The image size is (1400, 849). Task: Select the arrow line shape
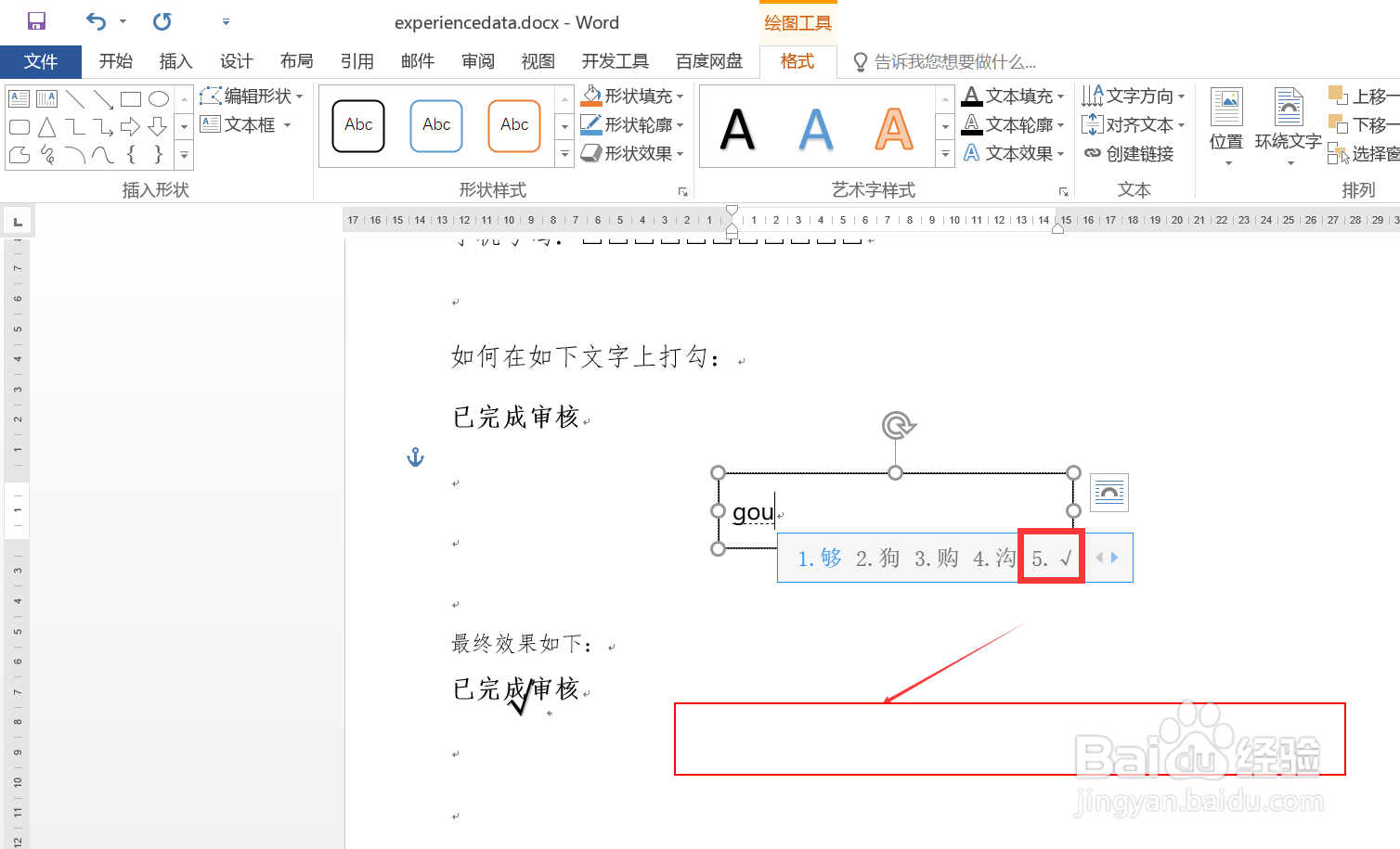[x=103, y=98]
